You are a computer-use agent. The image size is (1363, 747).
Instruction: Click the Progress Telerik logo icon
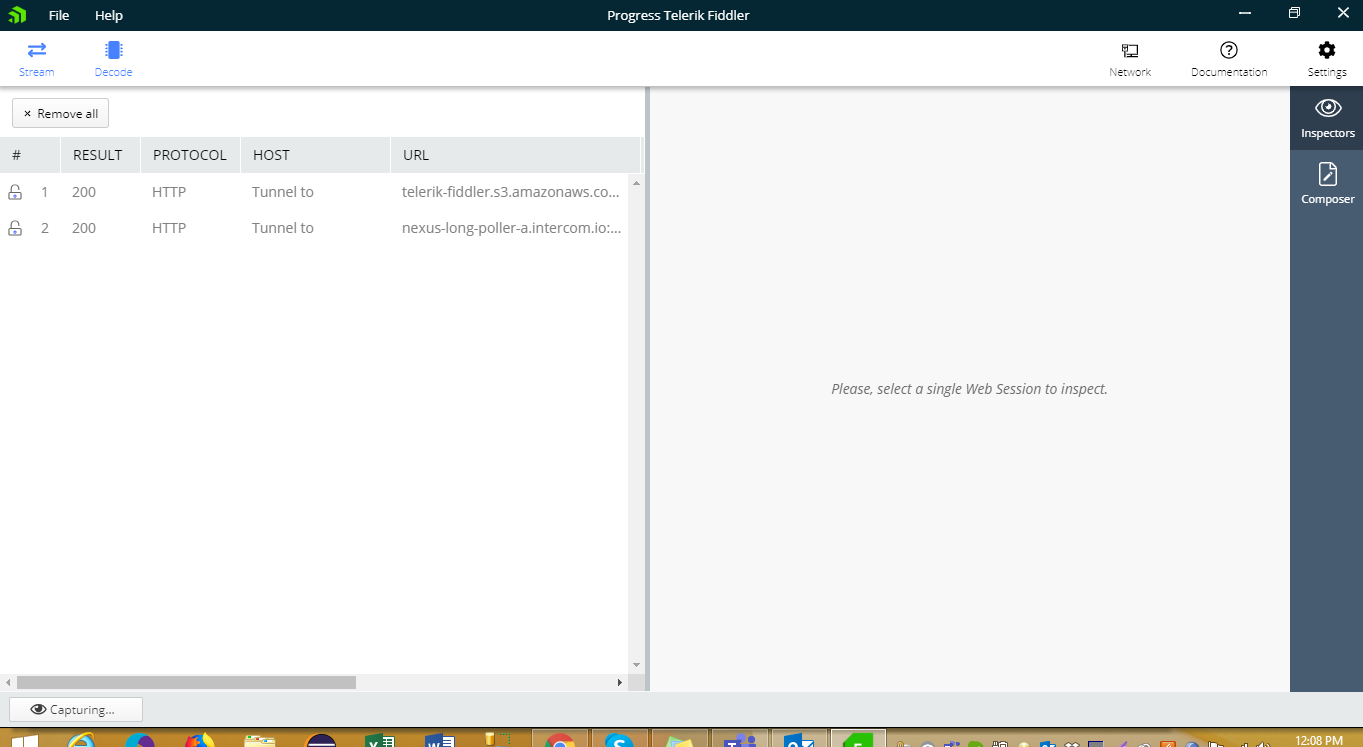pos(17,15)
